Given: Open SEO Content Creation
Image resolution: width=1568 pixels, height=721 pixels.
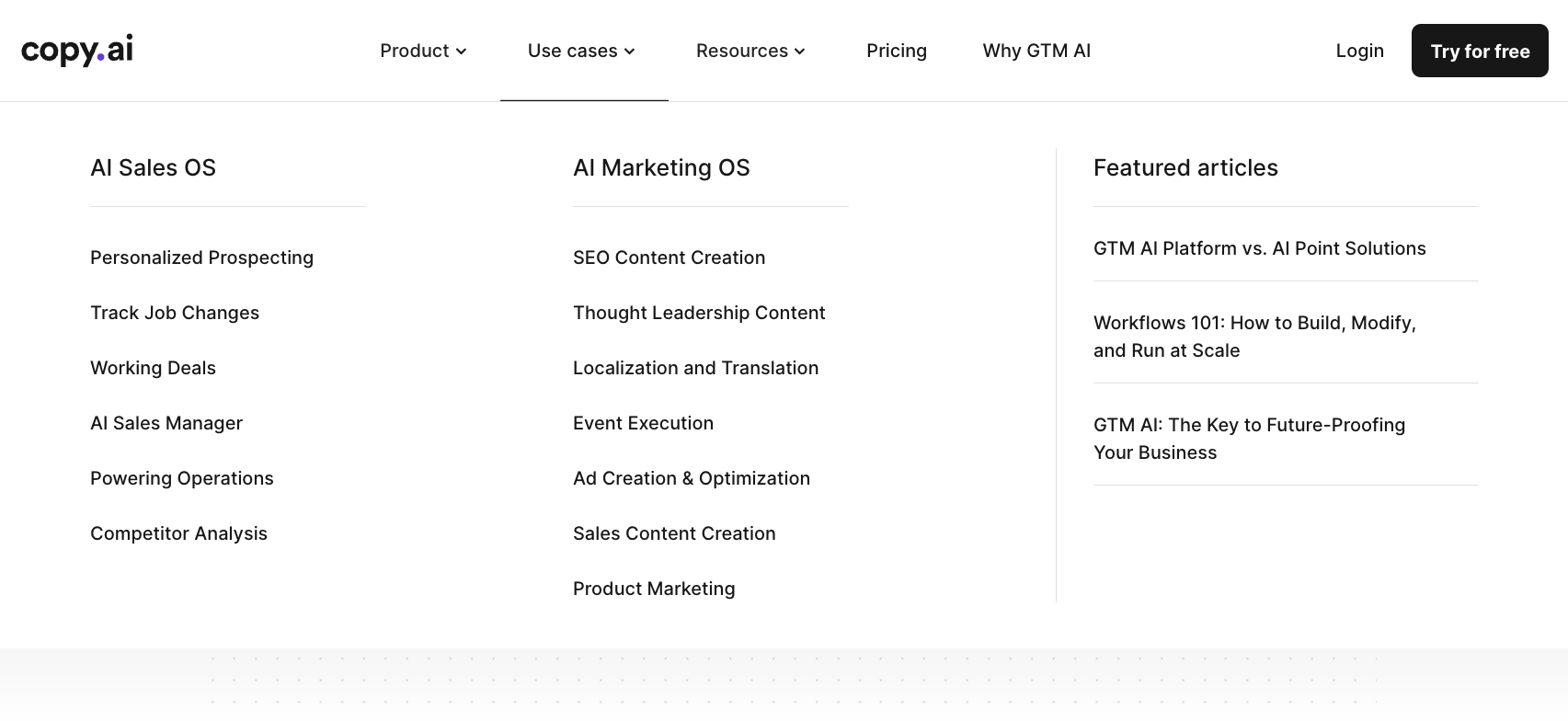Looking at the screenshot, I should point(669,257).
